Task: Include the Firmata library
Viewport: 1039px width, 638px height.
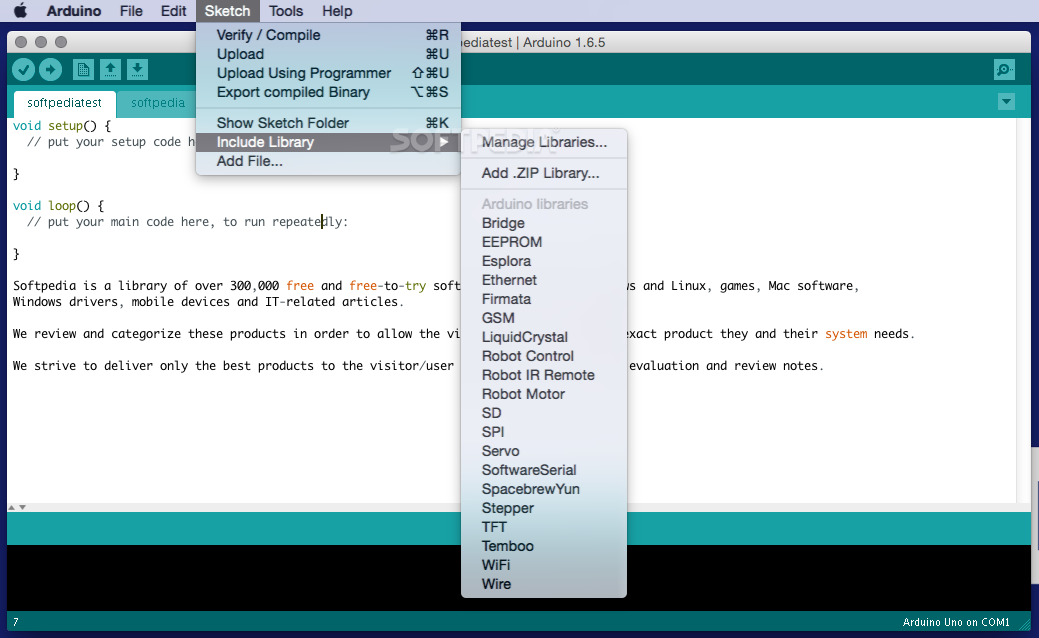Action: 543,299
